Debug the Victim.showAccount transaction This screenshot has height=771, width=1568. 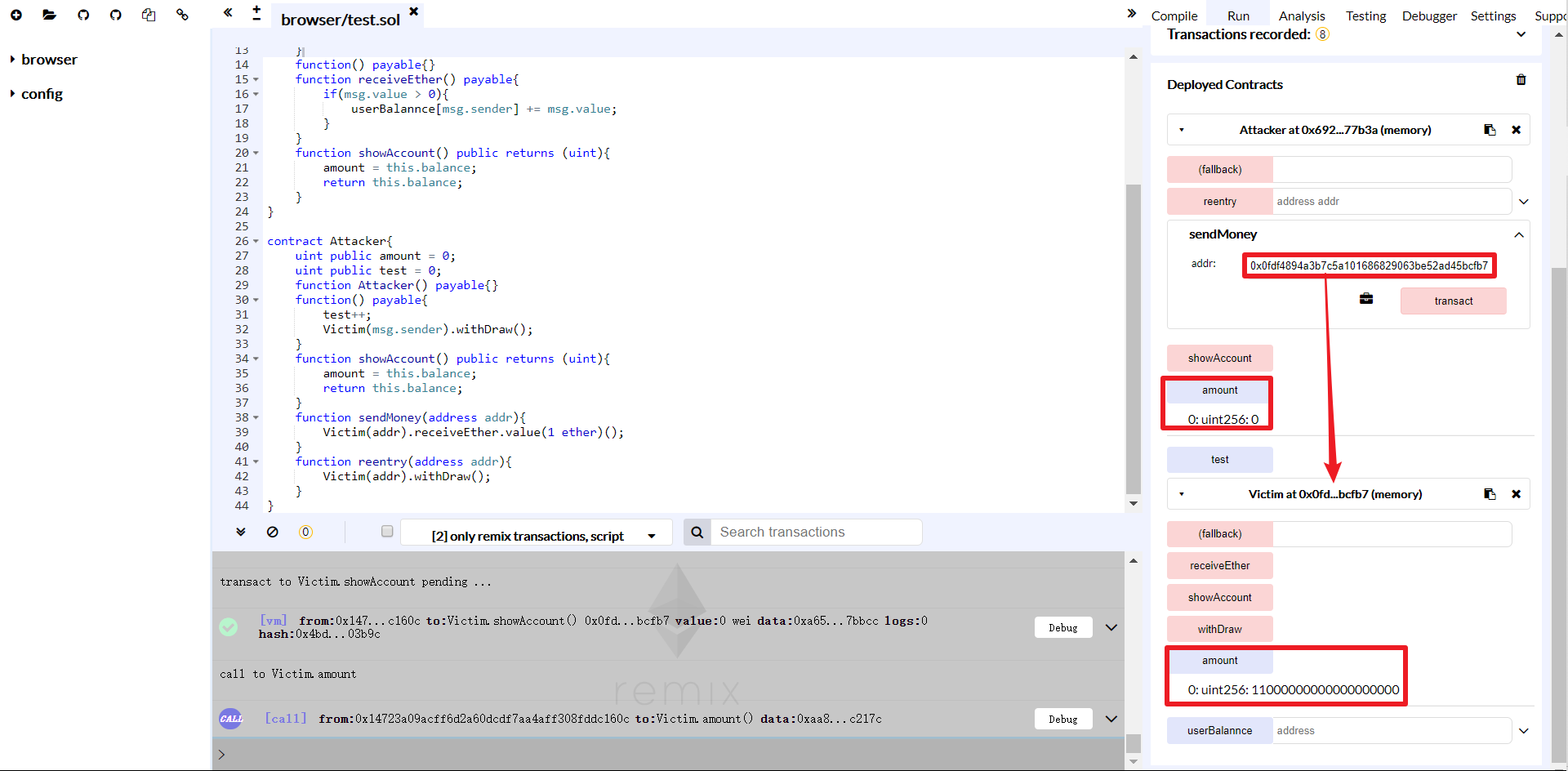pyautogui.click(x=1063, y=627)
